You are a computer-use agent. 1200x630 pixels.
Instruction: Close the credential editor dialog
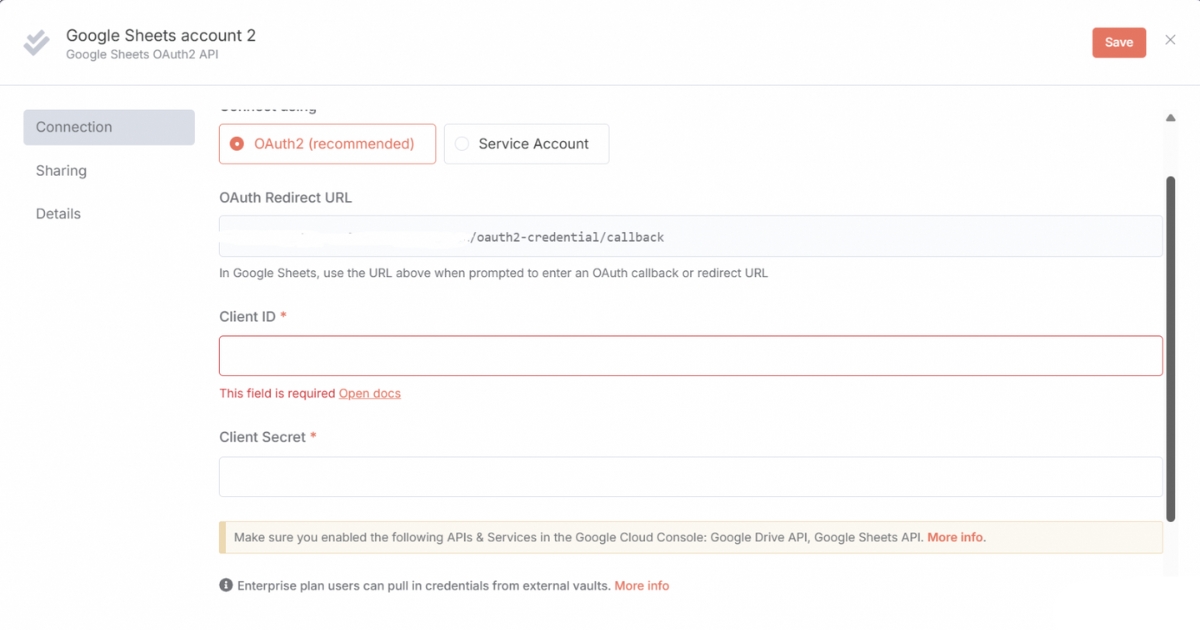tap(1170, 40)
